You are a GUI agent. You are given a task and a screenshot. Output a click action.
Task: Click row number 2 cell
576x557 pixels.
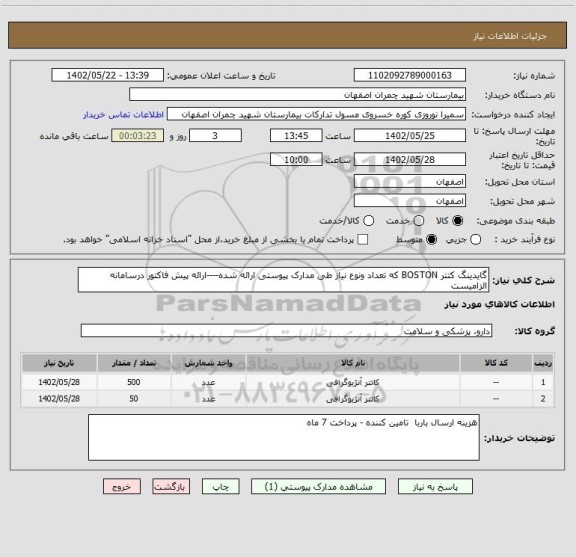click(x=543, y=399)
